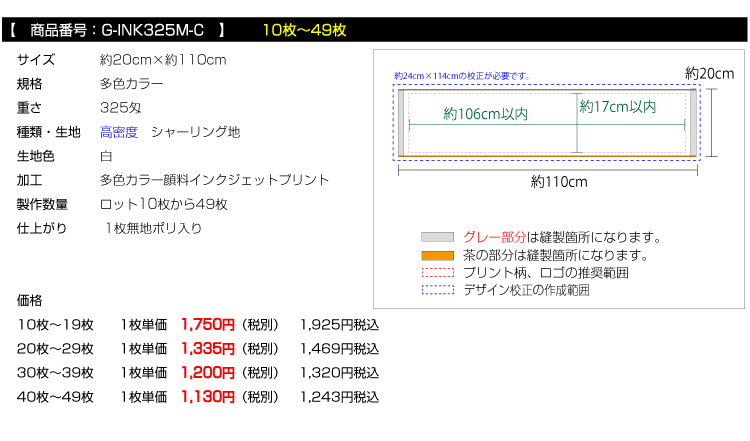Click 1,335円 unit price
The image size is (750, 441).
point(208,348)
